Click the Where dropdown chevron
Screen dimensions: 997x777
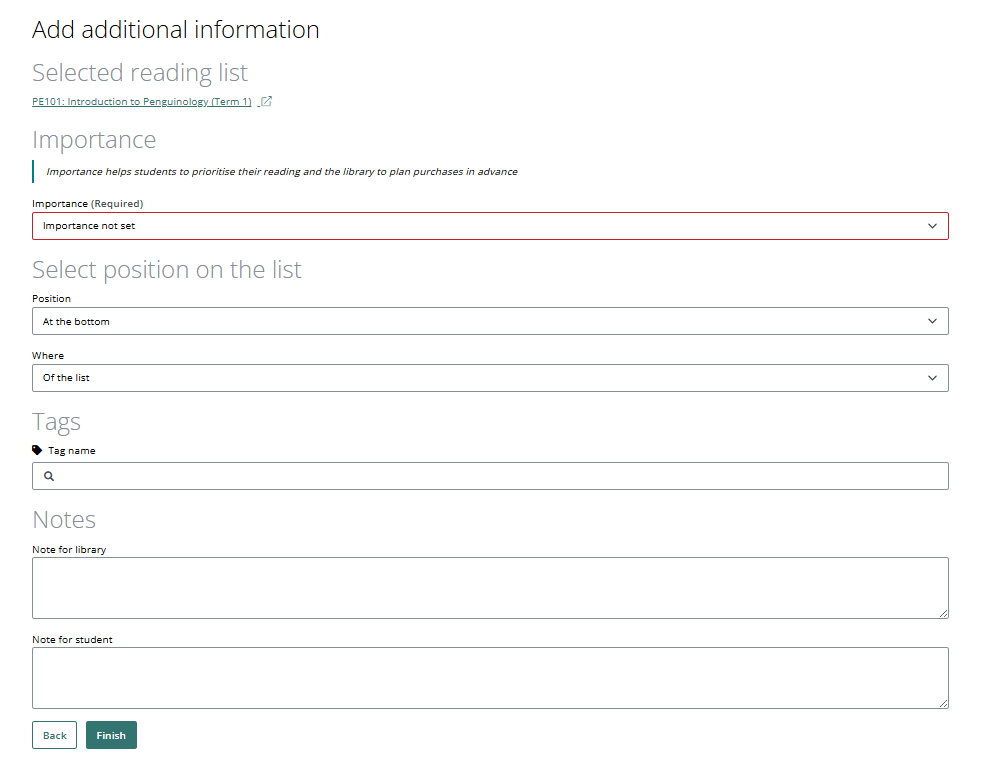tap(934, 377)
